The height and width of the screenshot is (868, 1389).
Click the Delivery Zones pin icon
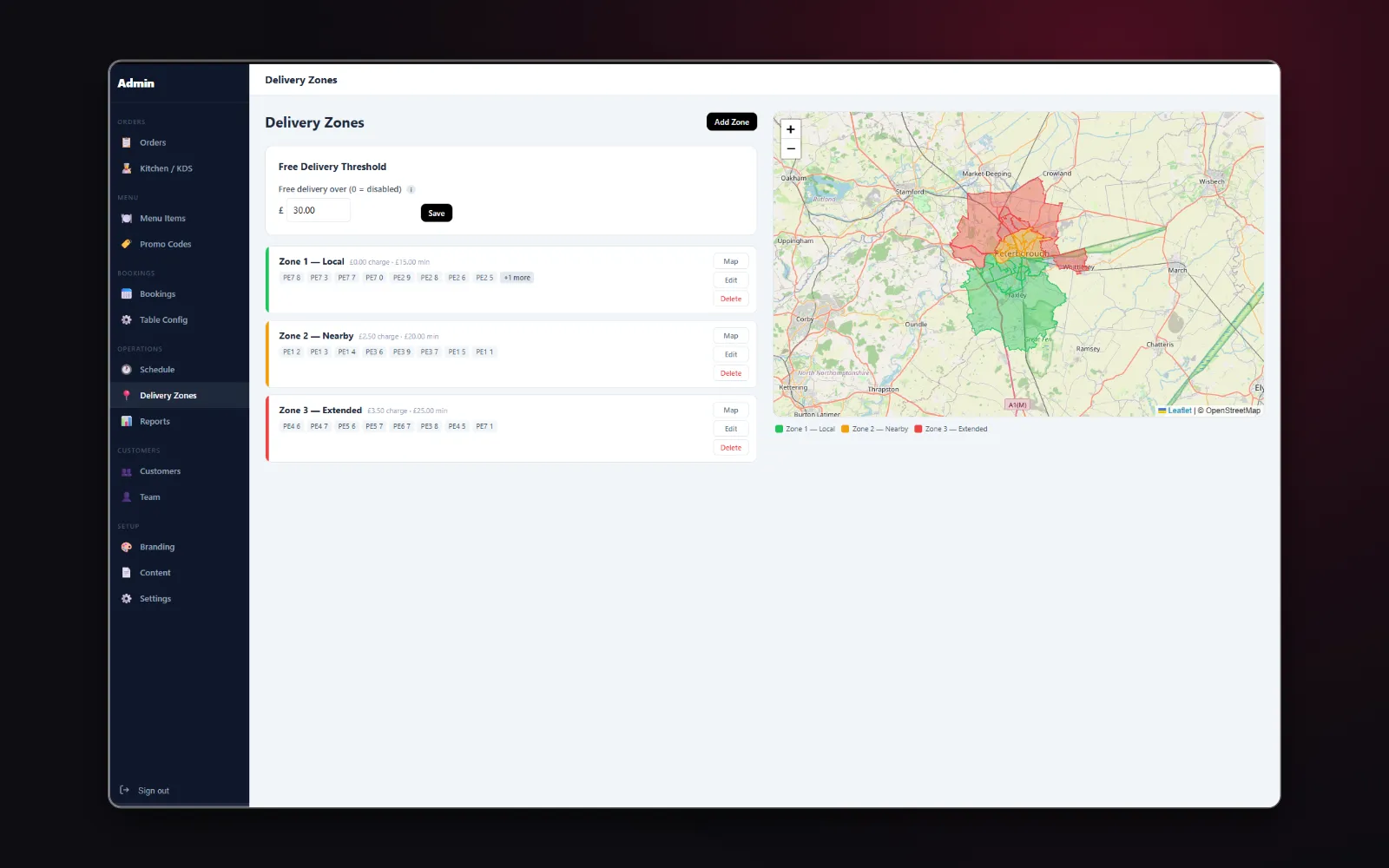pos(127,395)
